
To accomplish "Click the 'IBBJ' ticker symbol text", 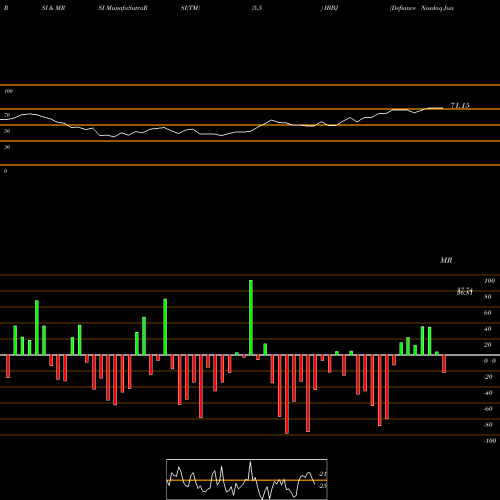I will [331, 8].
